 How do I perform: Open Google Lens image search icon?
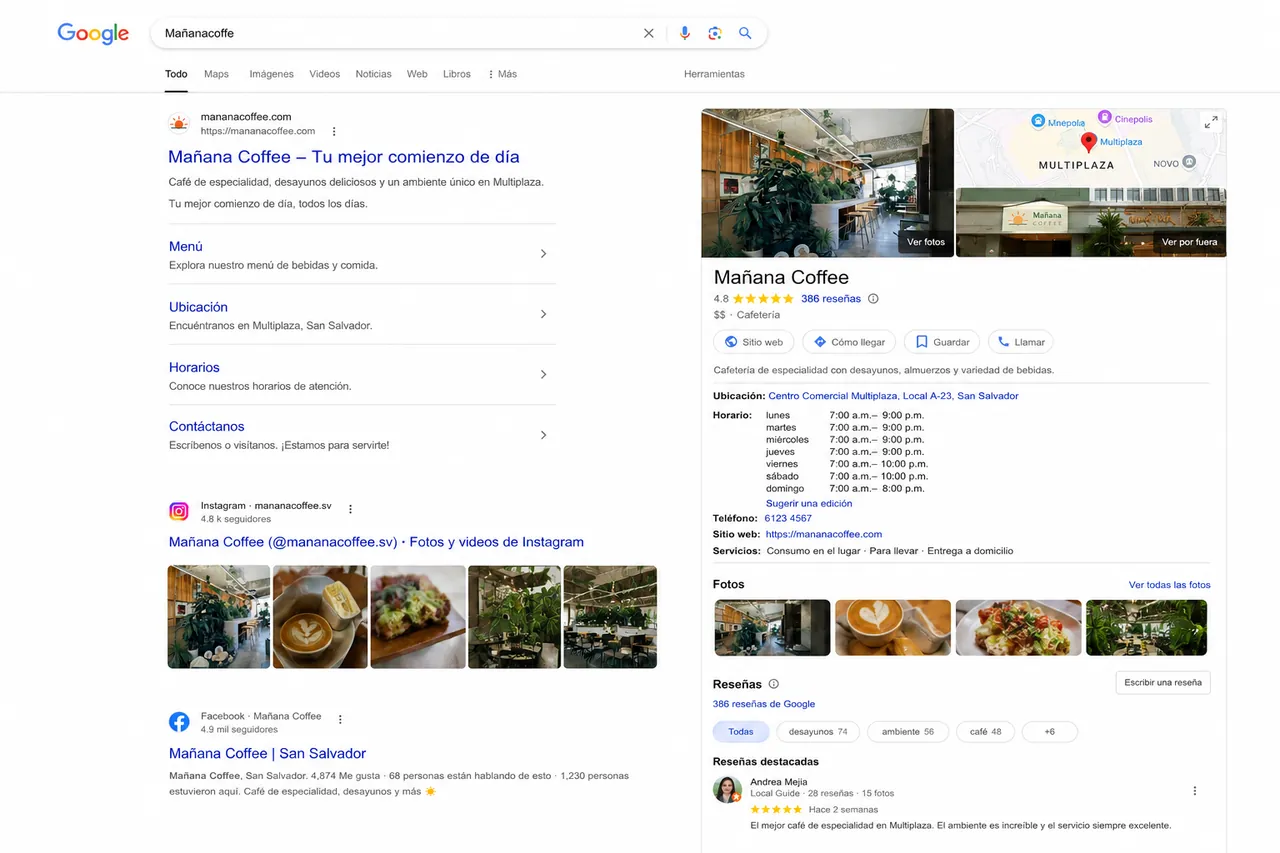click(x=715, y=33)
